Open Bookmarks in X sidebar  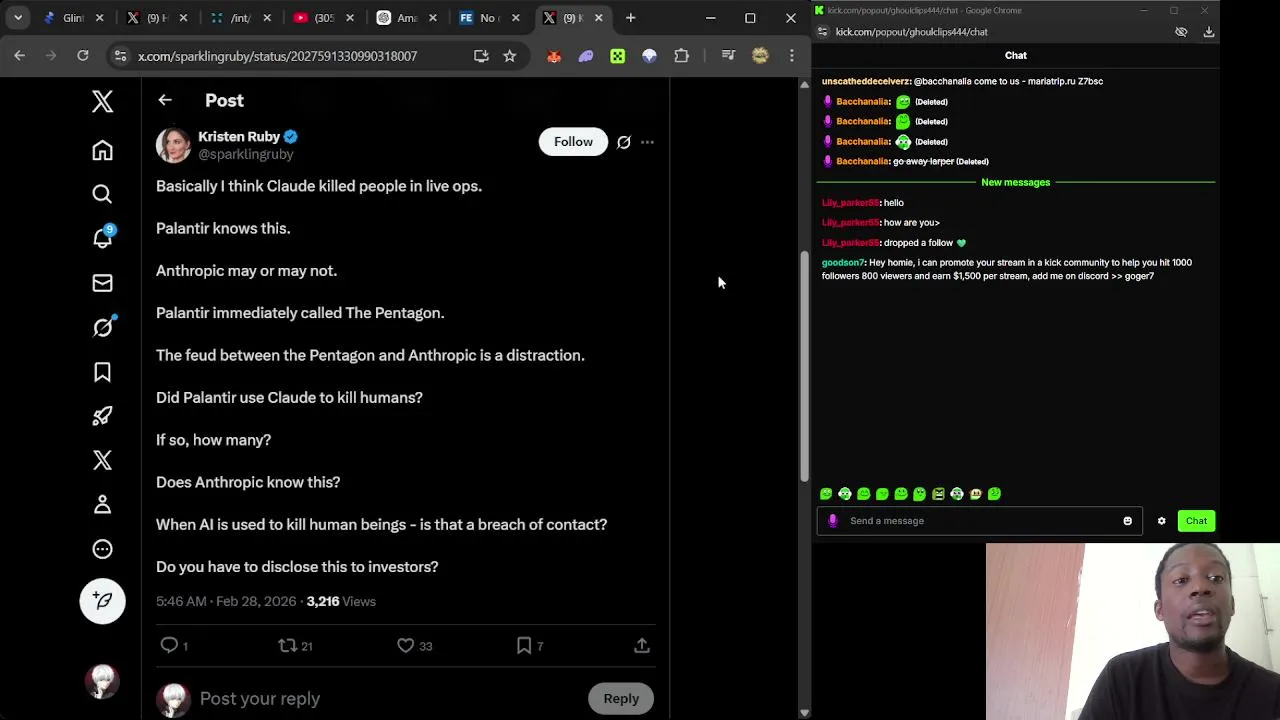(x=102, y=372)
